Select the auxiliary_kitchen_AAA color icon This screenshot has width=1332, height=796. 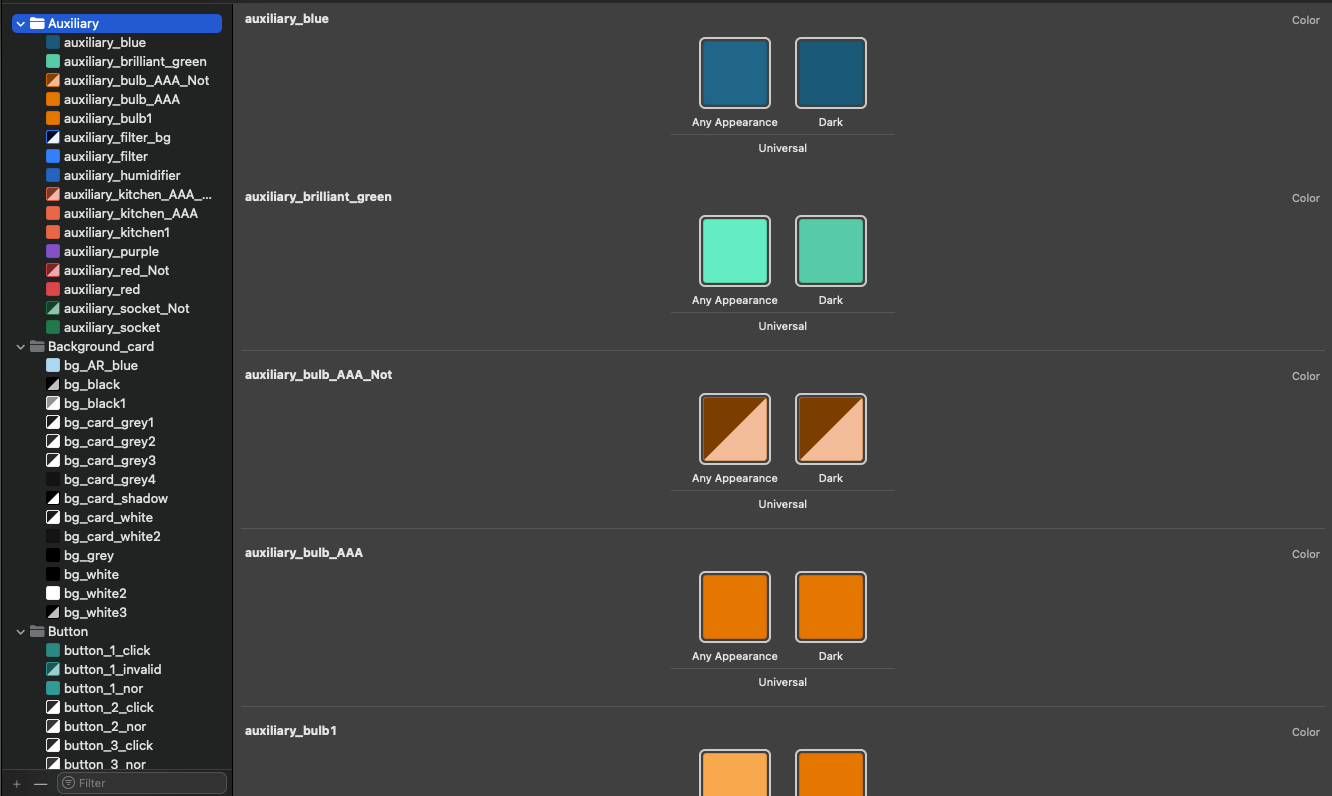(x=53, y=214)
